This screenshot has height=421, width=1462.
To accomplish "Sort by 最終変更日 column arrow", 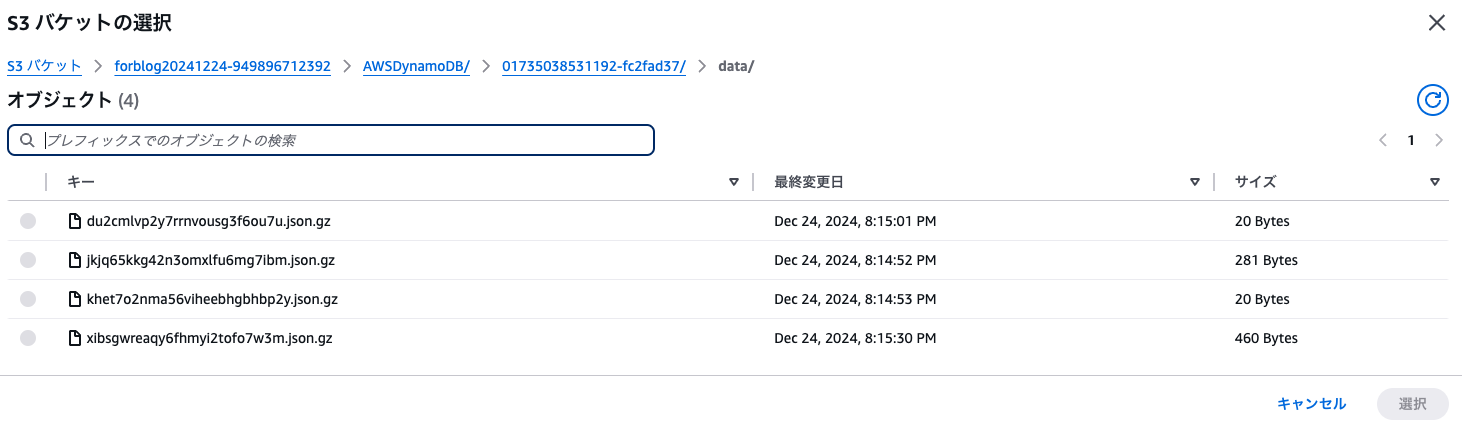I will pyautogui.click(x=1194, y=182).
